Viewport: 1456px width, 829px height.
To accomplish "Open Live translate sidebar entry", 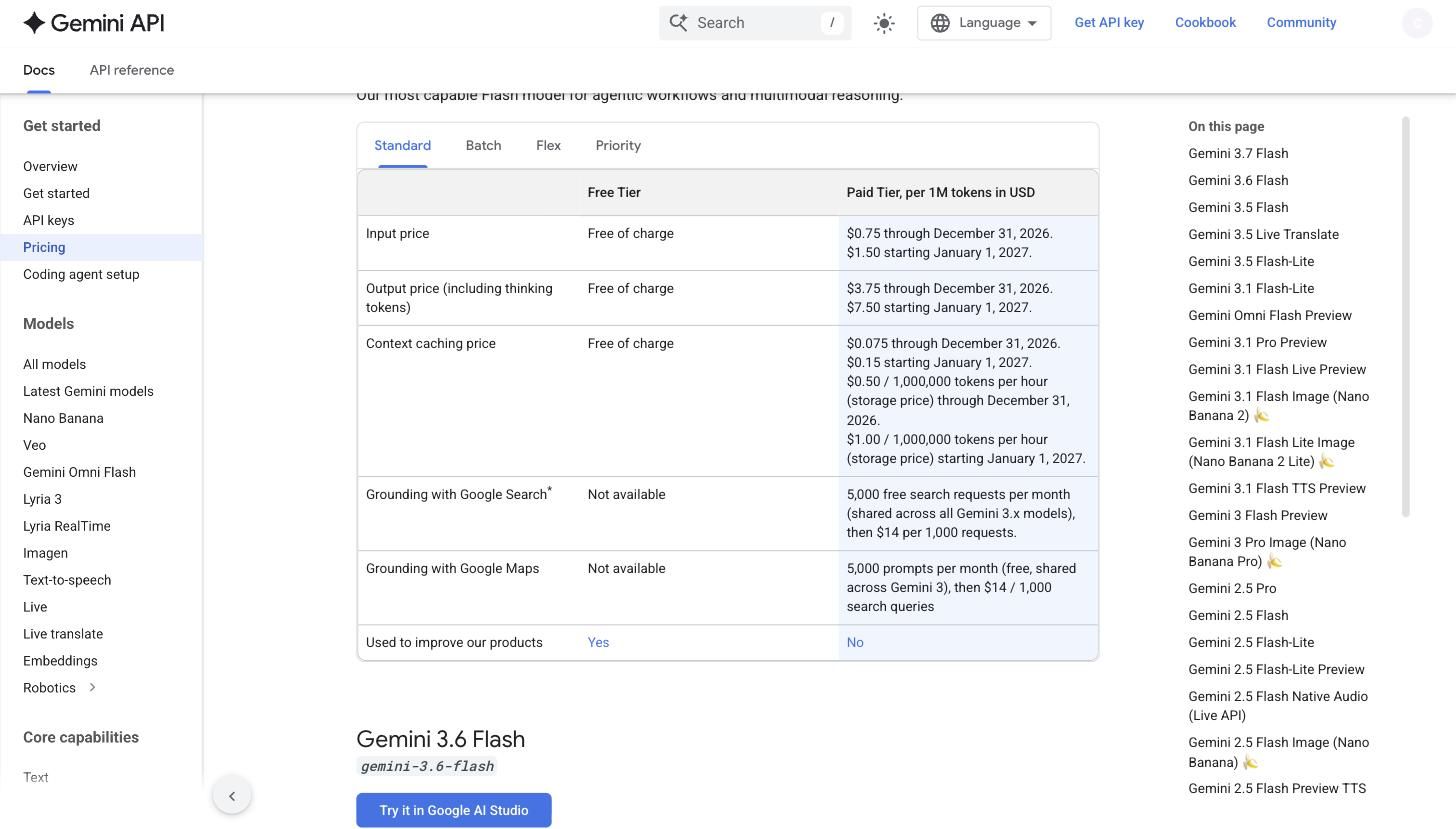I will point(63,634).
